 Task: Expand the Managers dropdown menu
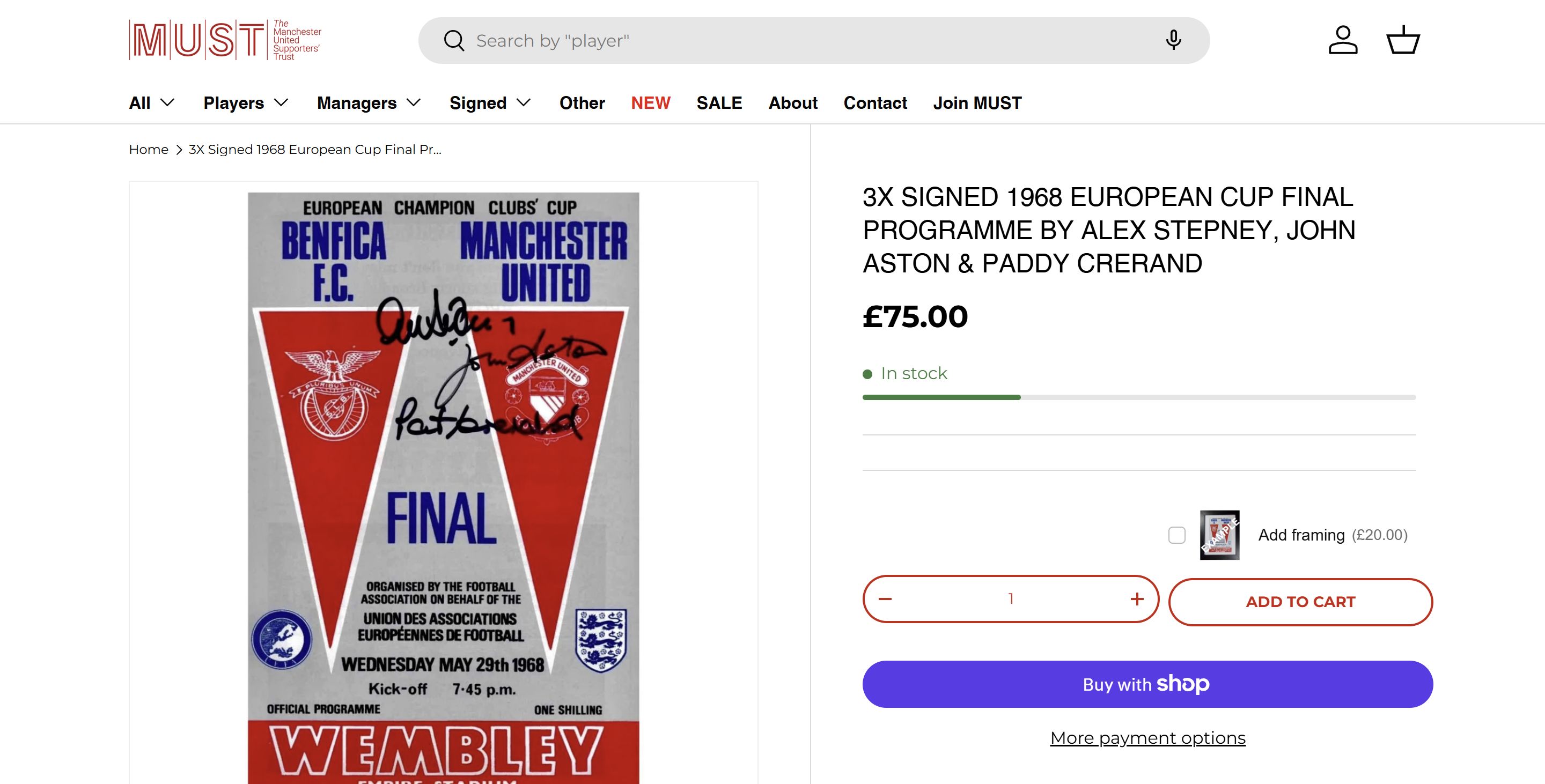click(368, 103)
